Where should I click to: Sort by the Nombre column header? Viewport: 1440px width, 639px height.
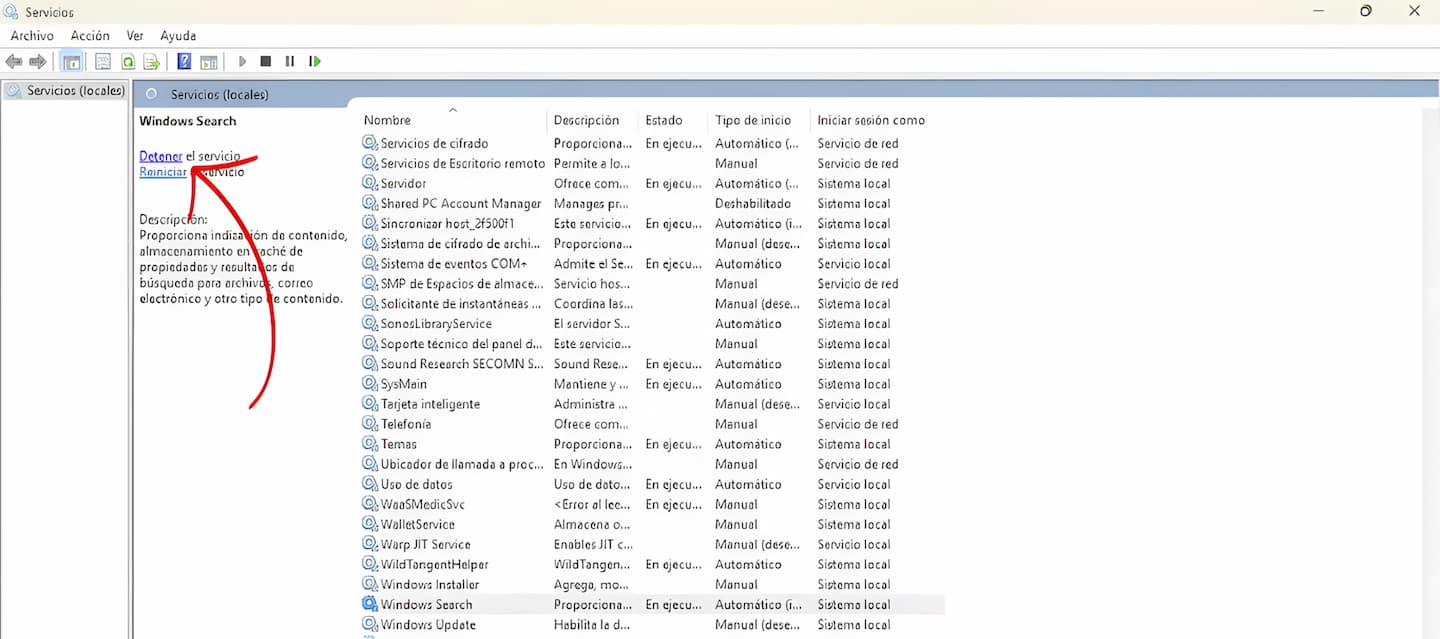[x=387, y=120]
